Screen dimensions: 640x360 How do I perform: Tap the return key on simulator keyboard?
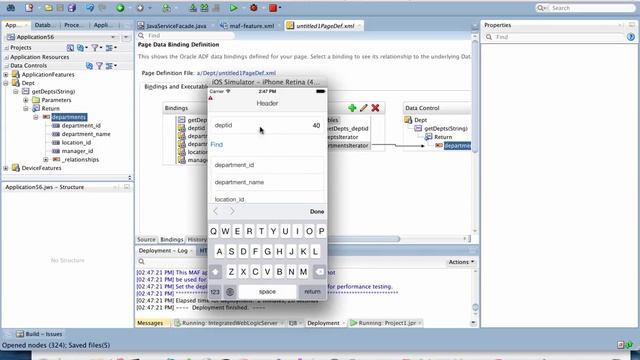(312, 291)
